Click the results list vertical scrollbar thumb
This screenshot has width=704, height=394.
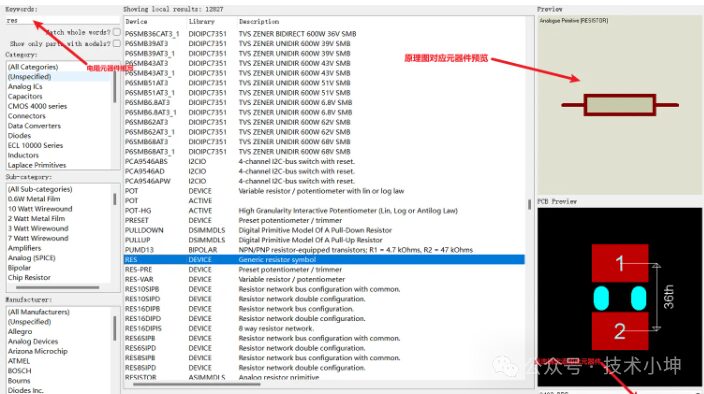coord(529,204)
